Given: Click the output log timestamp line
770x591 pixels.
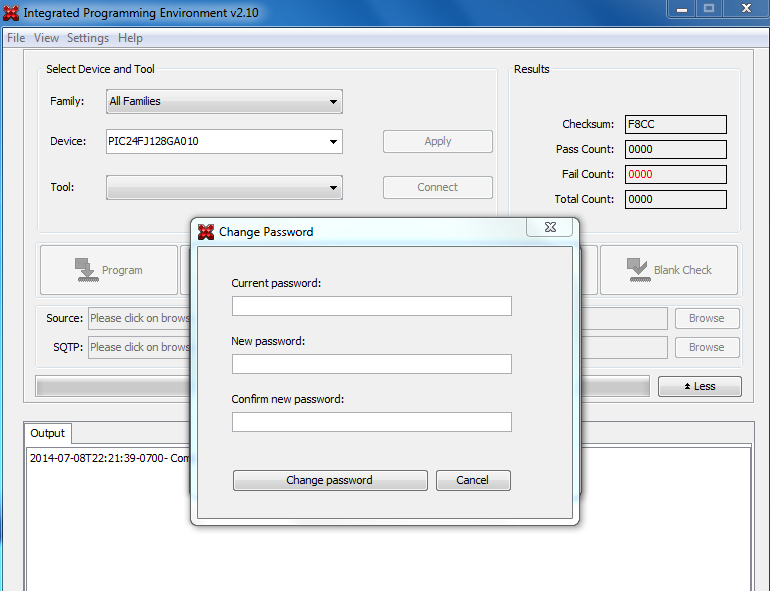Looking at the screenshot, I should (x=110, y=458).
